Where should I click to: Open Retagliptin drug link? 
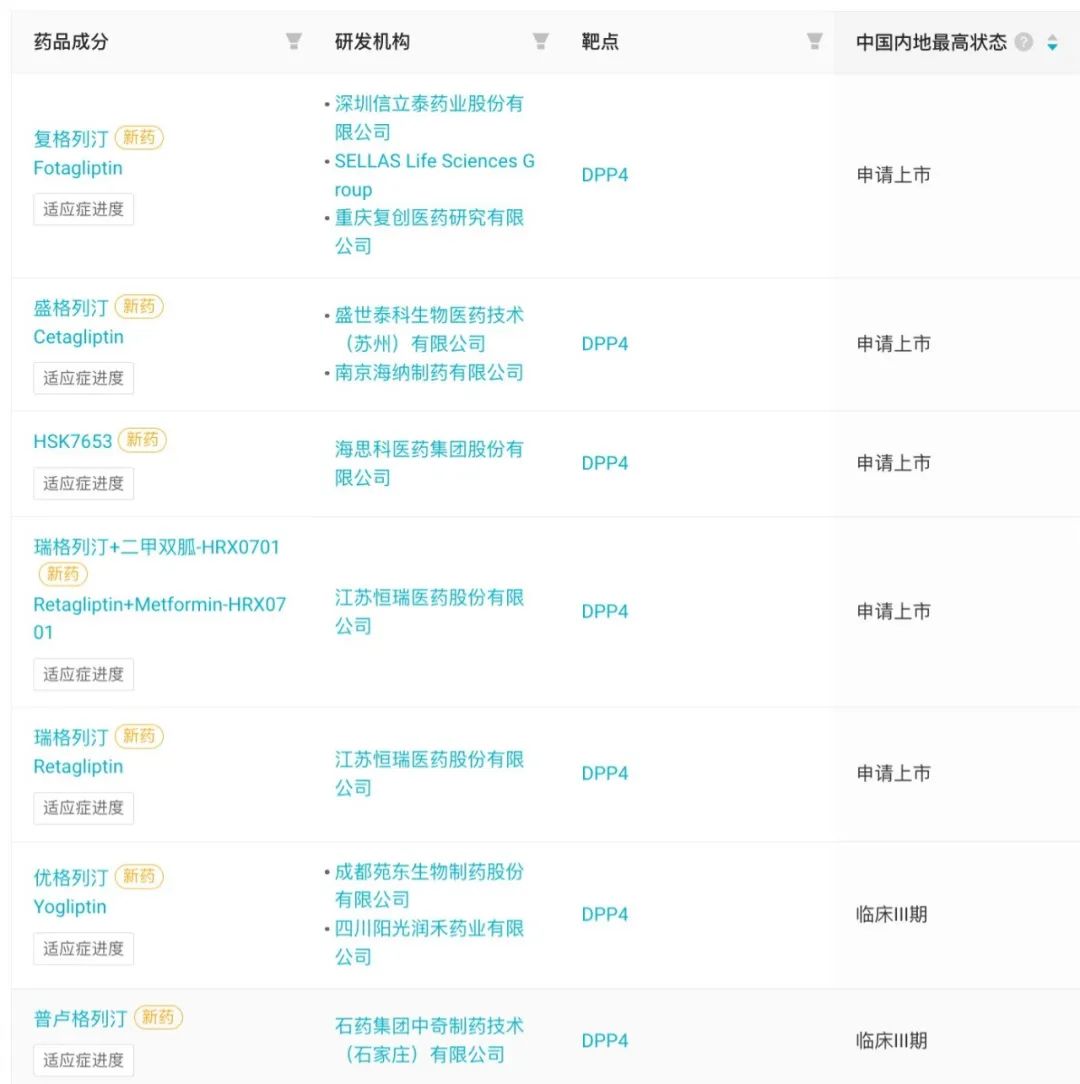click(x=78, y=767)
